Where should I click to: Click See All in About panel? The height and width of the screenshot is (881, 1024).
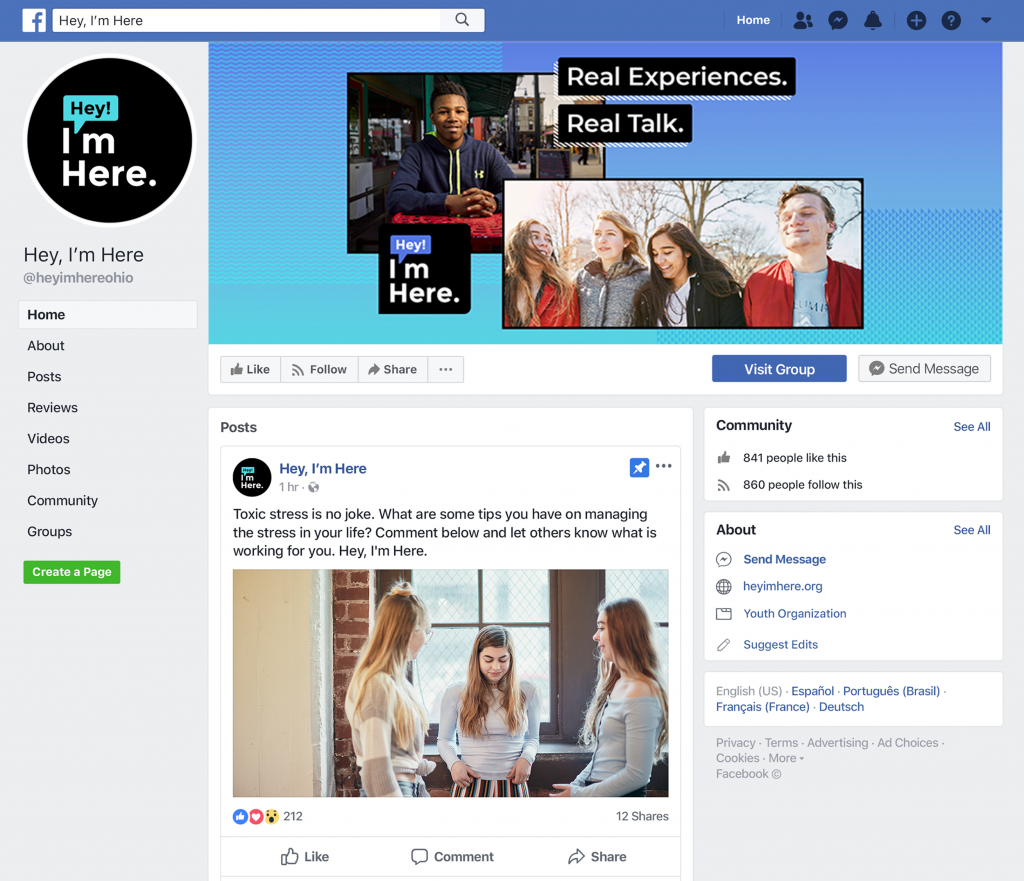point(972,530)
